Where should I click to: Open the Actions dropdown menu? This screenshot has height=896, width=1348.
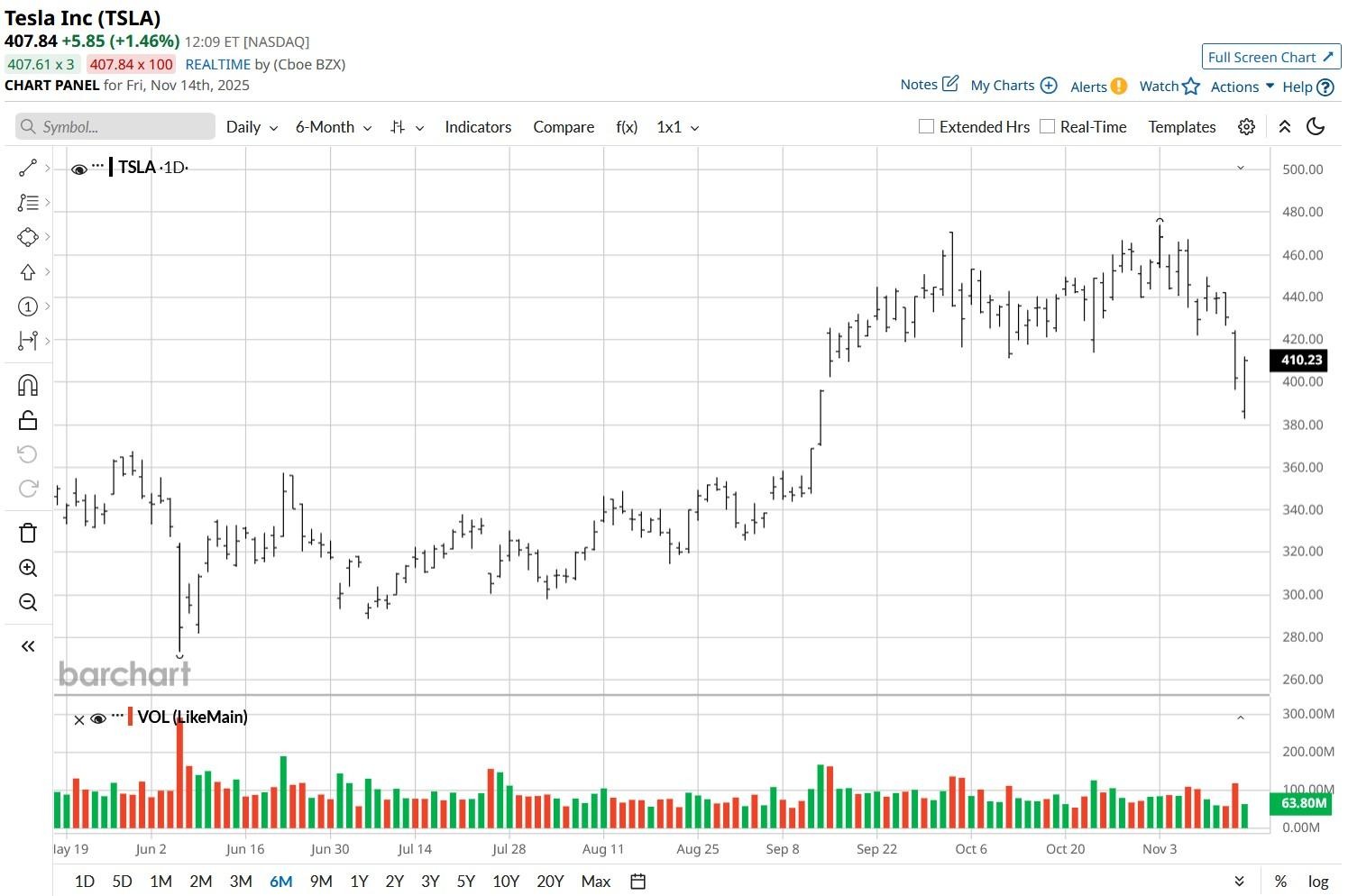point(1242,87)
